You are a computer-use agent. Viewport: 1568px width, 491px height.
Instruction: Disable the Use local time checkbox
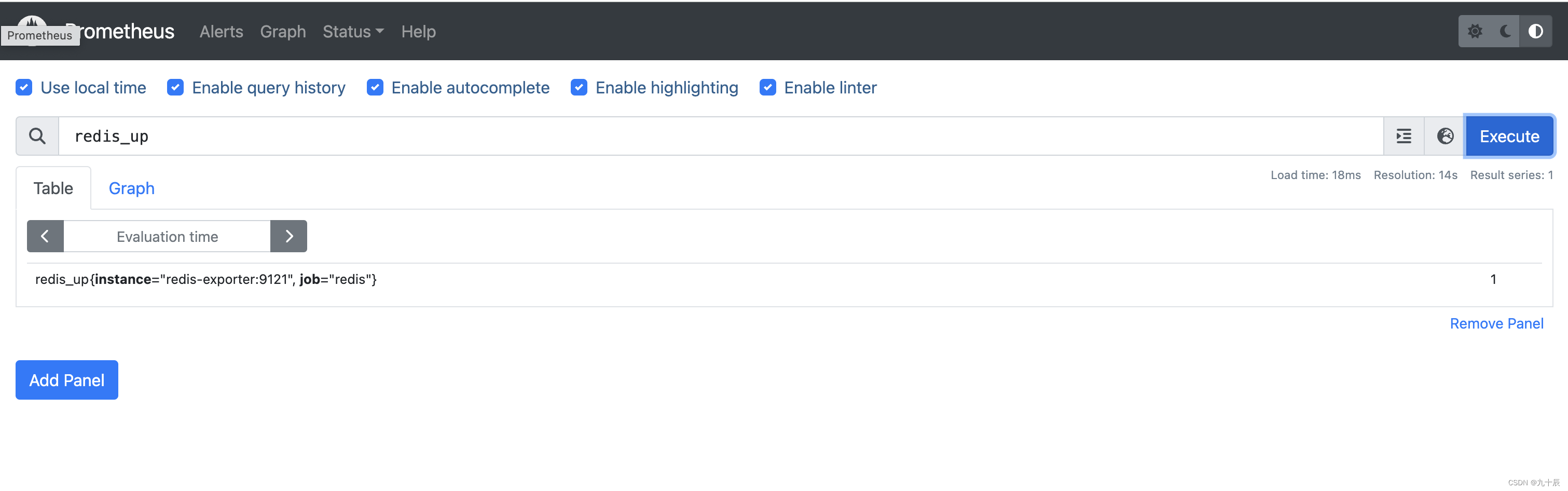[24, 87]
